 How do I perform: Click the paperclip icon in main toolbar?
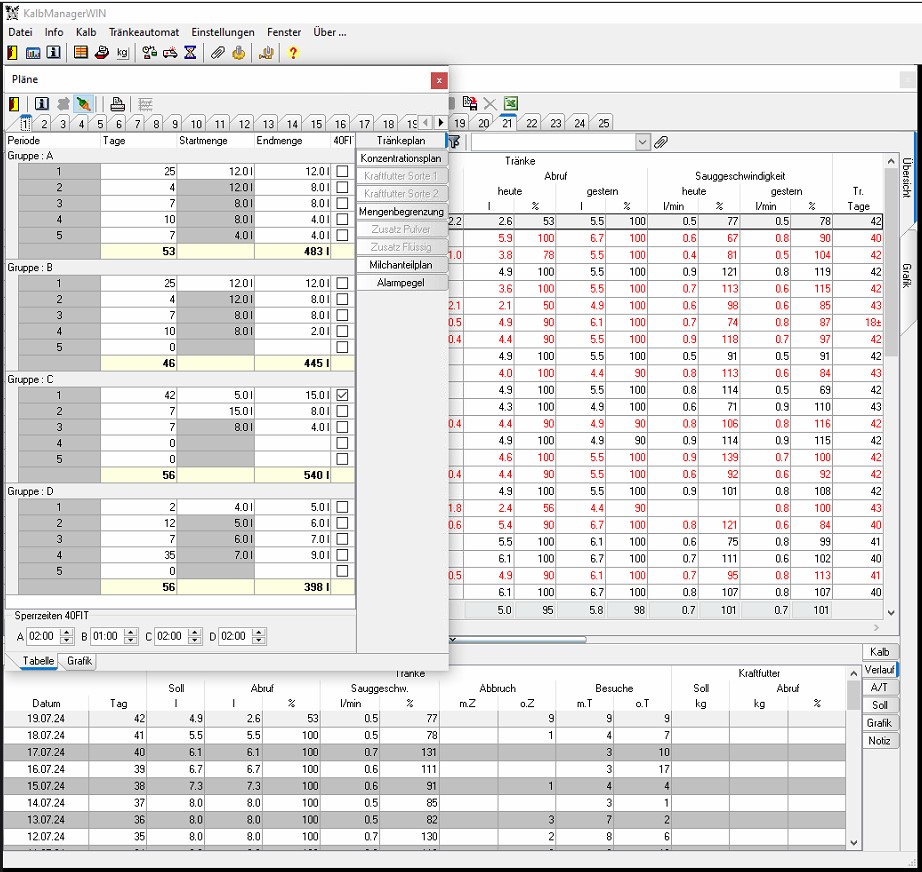click(x=217, y=53)
